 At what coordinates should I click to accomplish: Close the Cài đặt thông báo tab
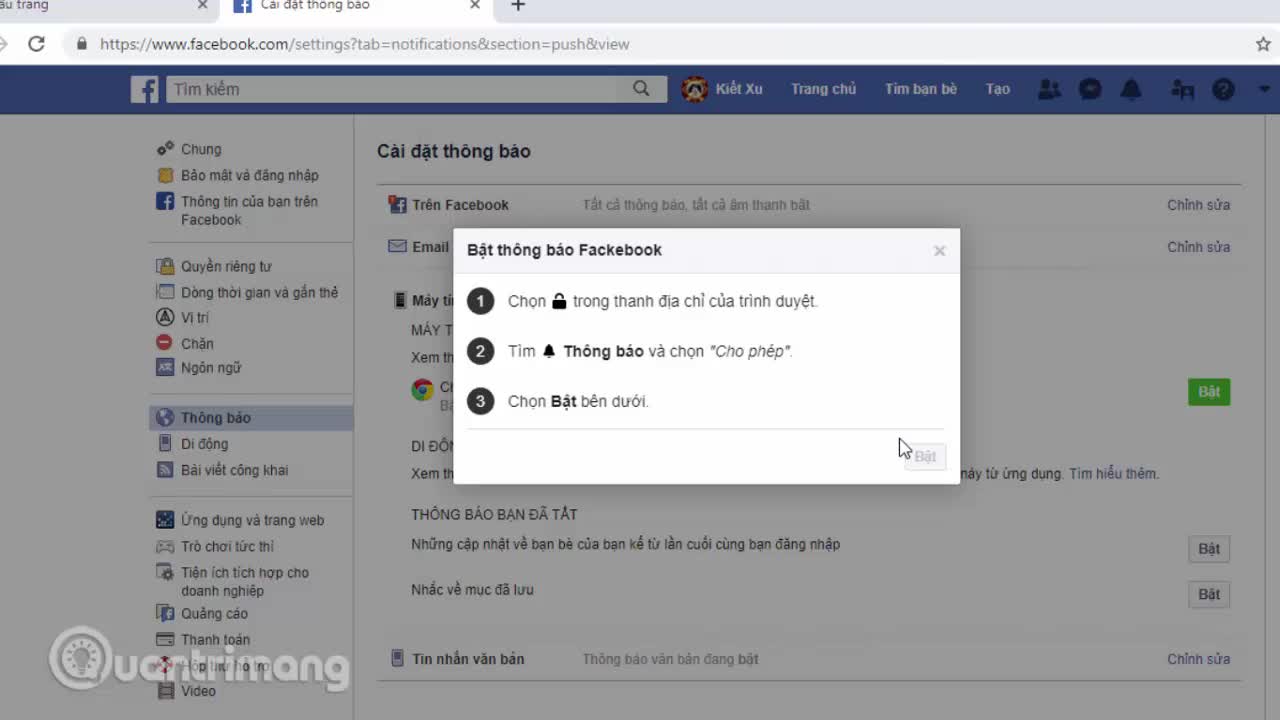475,6
